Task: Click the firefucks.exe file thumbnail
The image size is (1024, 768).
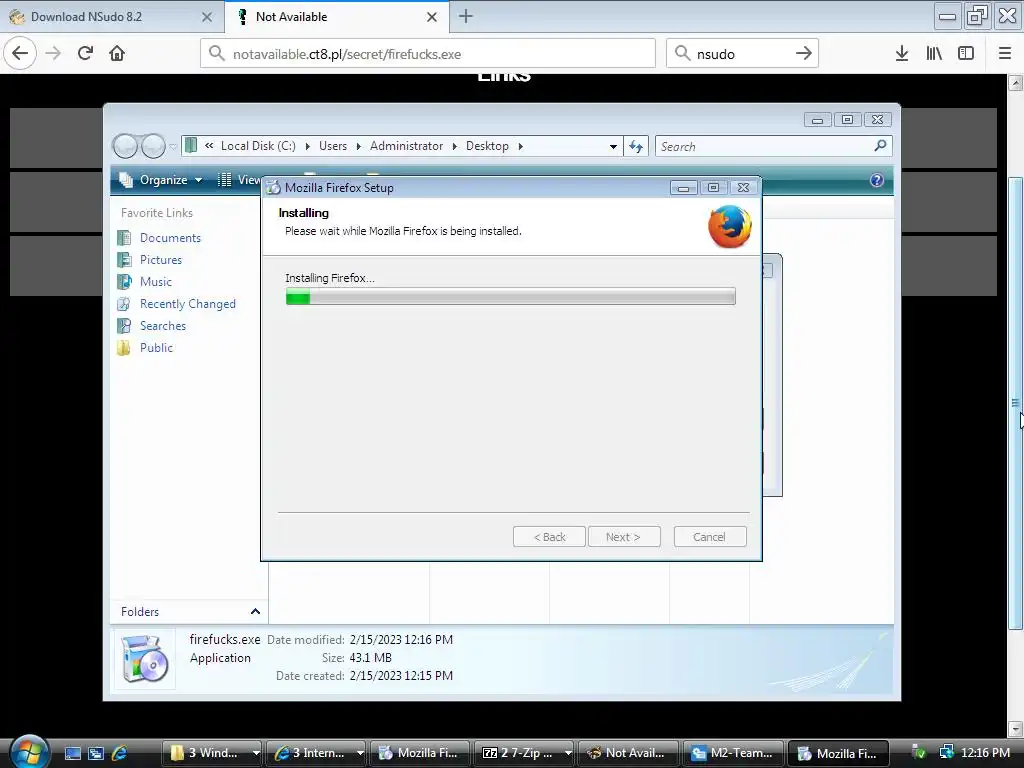Action: 145,658
